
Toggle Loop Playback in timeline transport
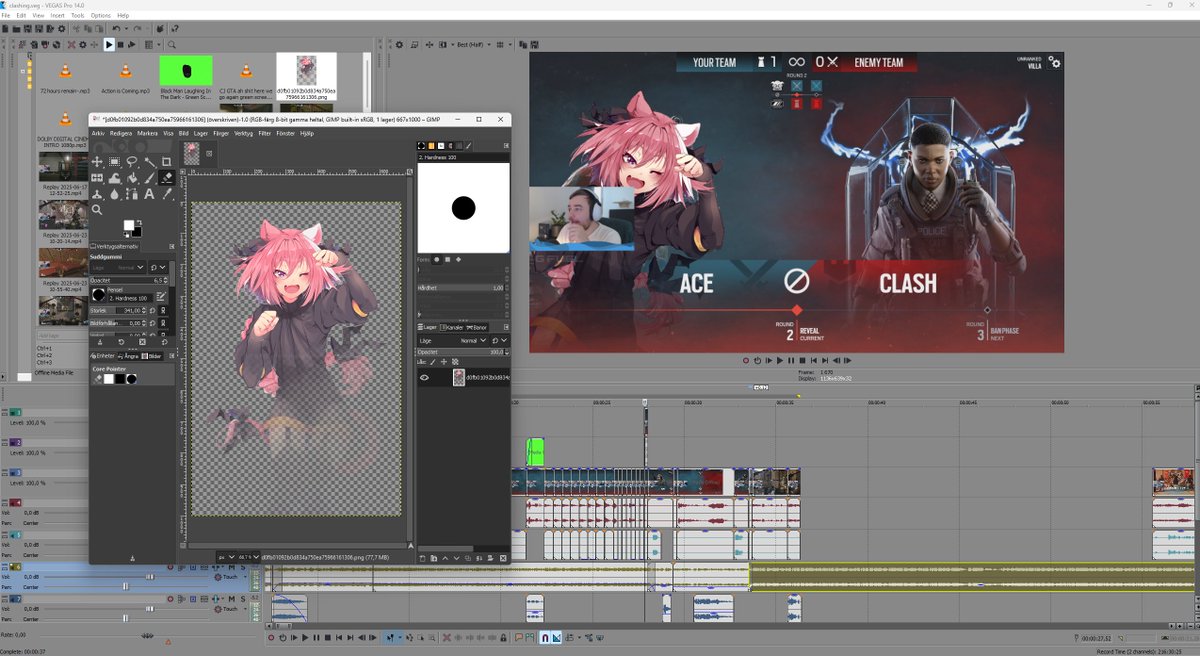(x=282, y=637)
